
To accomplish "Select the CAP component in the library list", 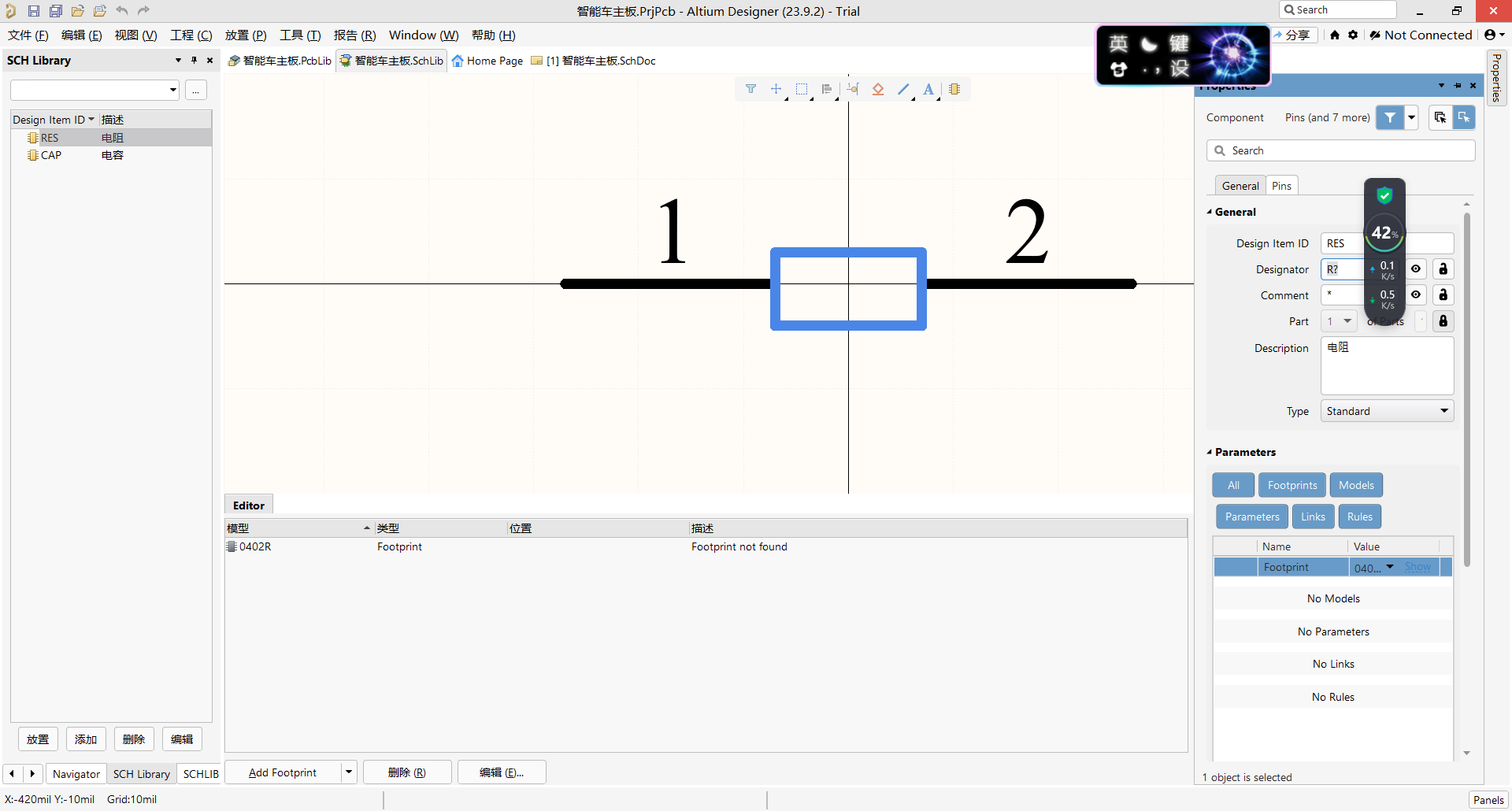I will pos(51,155).
